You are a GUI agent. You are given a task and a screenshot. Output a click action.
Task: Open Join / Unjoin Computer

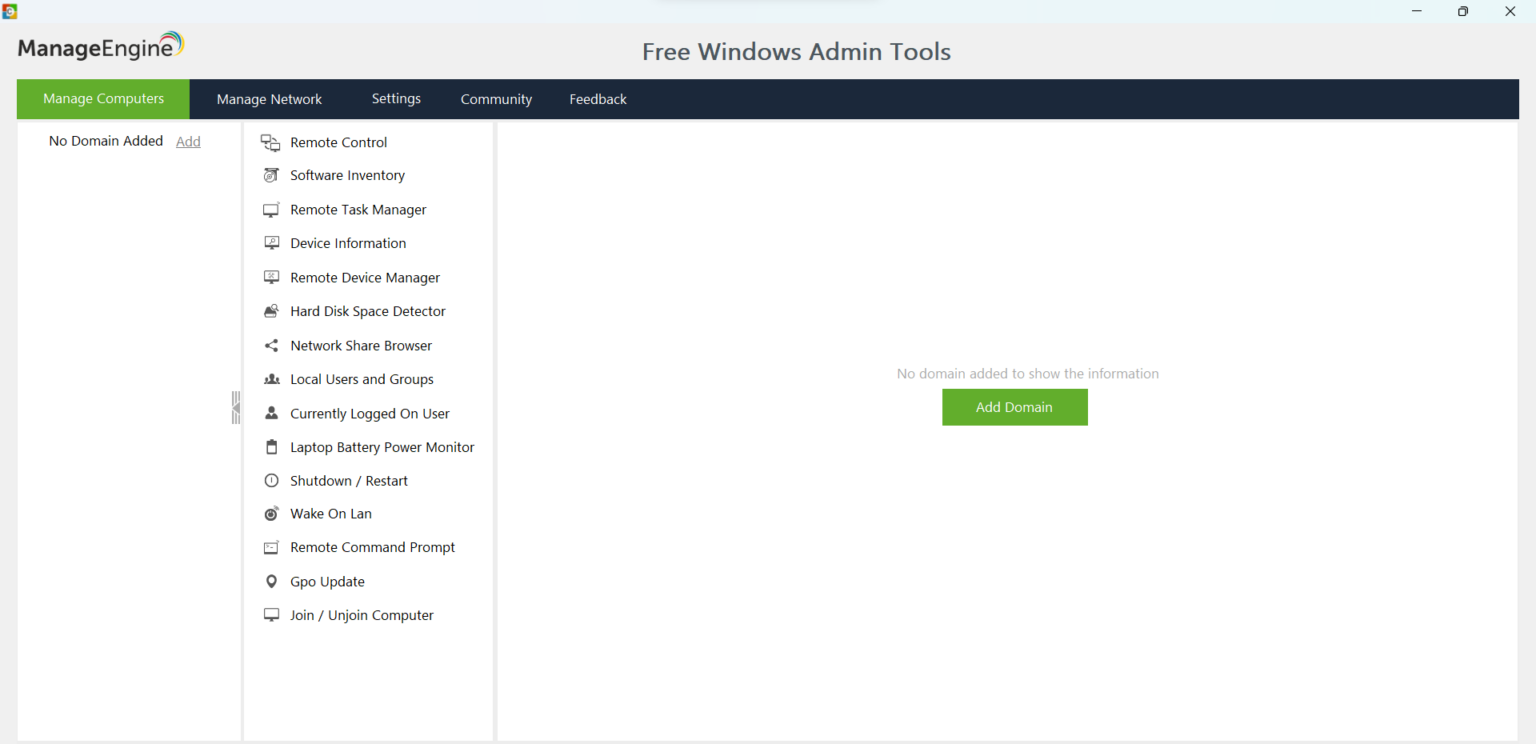click(x=361, y=615)
